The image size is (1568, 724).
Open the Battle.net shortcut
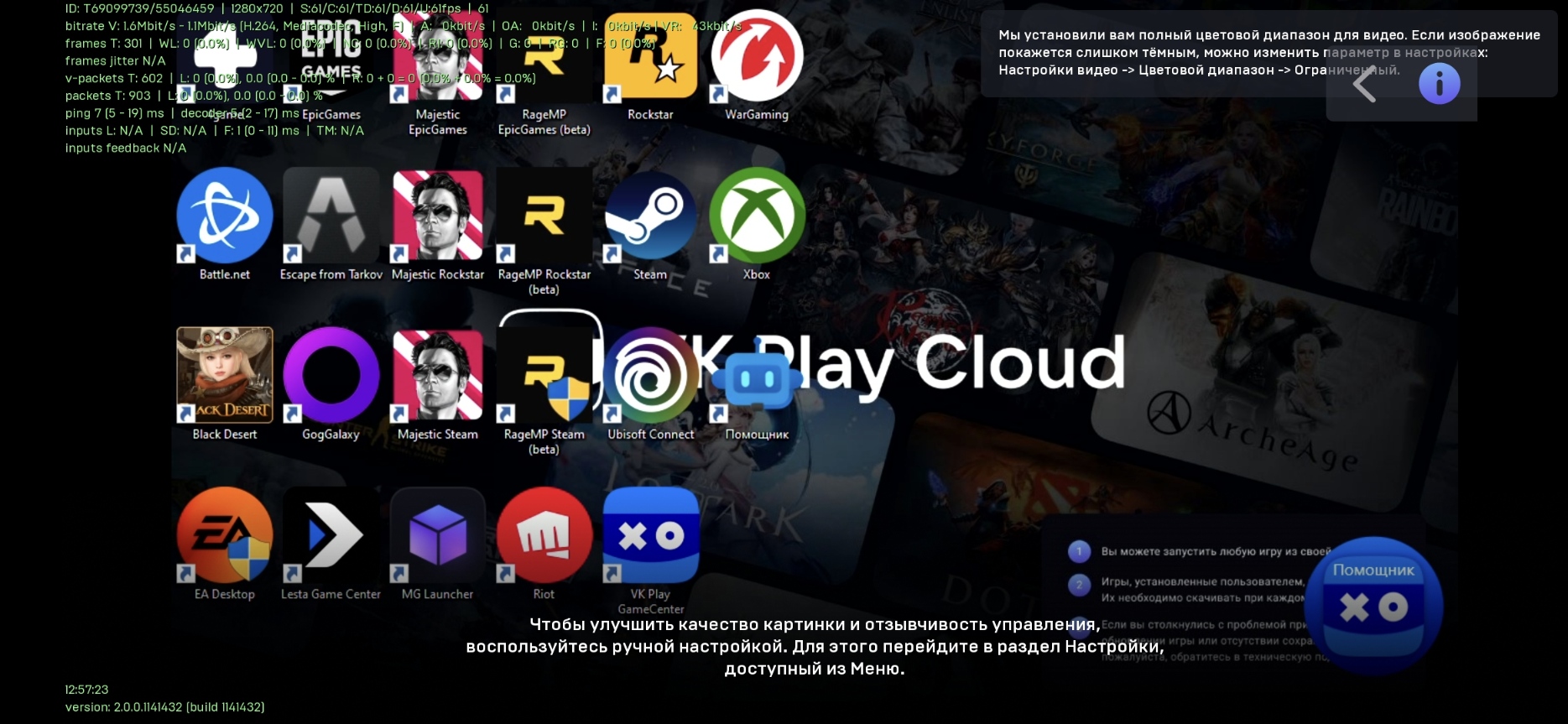point(224,224)
